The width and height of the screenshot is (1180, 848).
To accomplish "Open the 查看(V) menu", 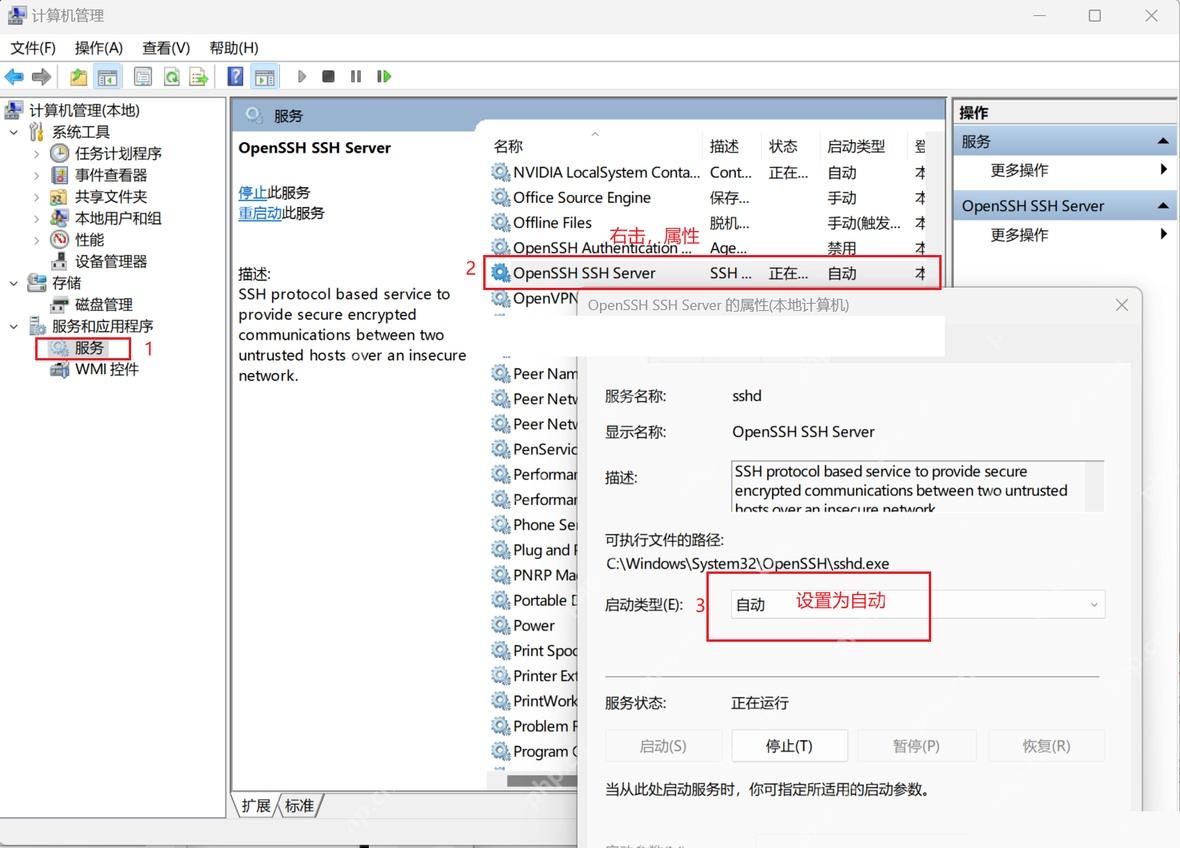I will 166,48.
